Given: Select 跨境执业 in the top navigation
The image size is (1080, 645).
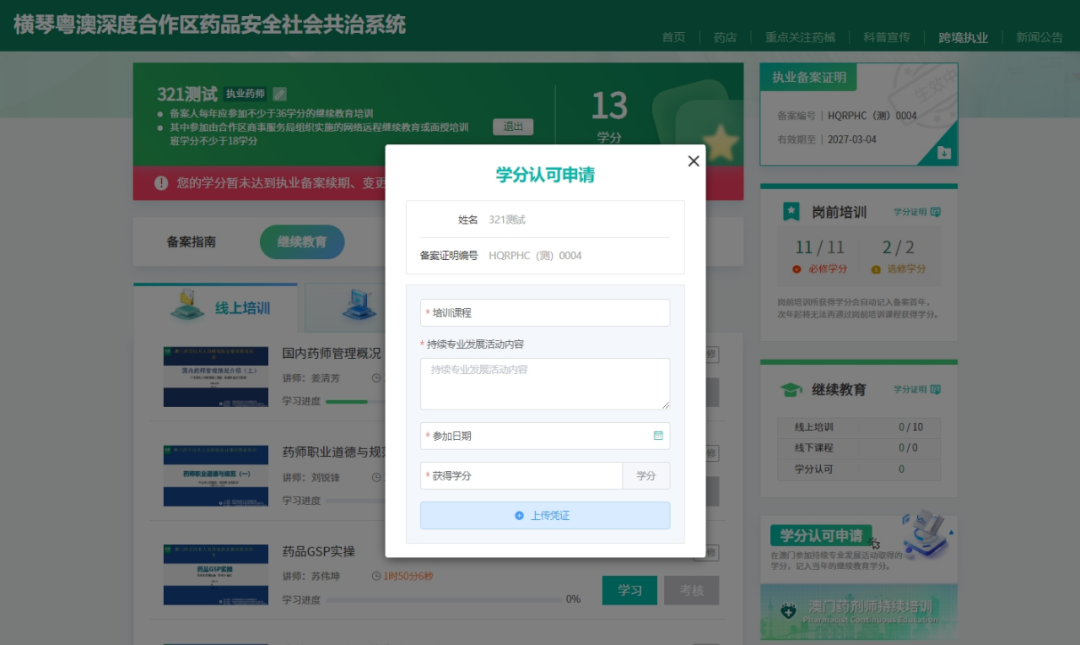Looking at the screenshot, I should coord(962,38).
